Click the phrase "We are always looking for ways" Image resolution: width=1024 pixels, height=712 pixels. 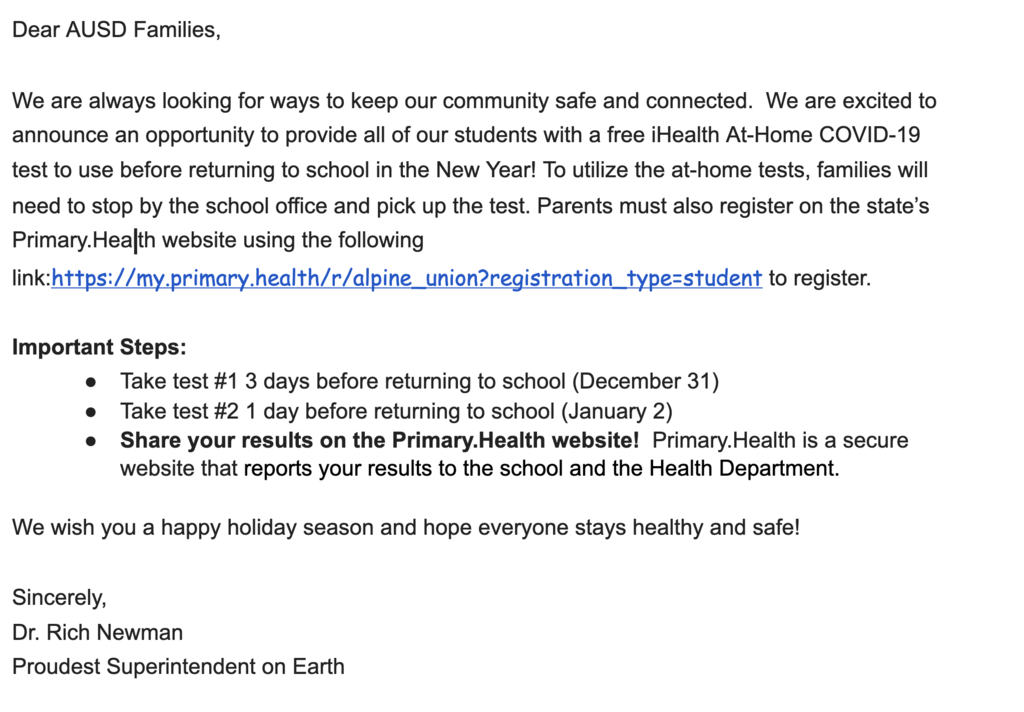point(153,101)
